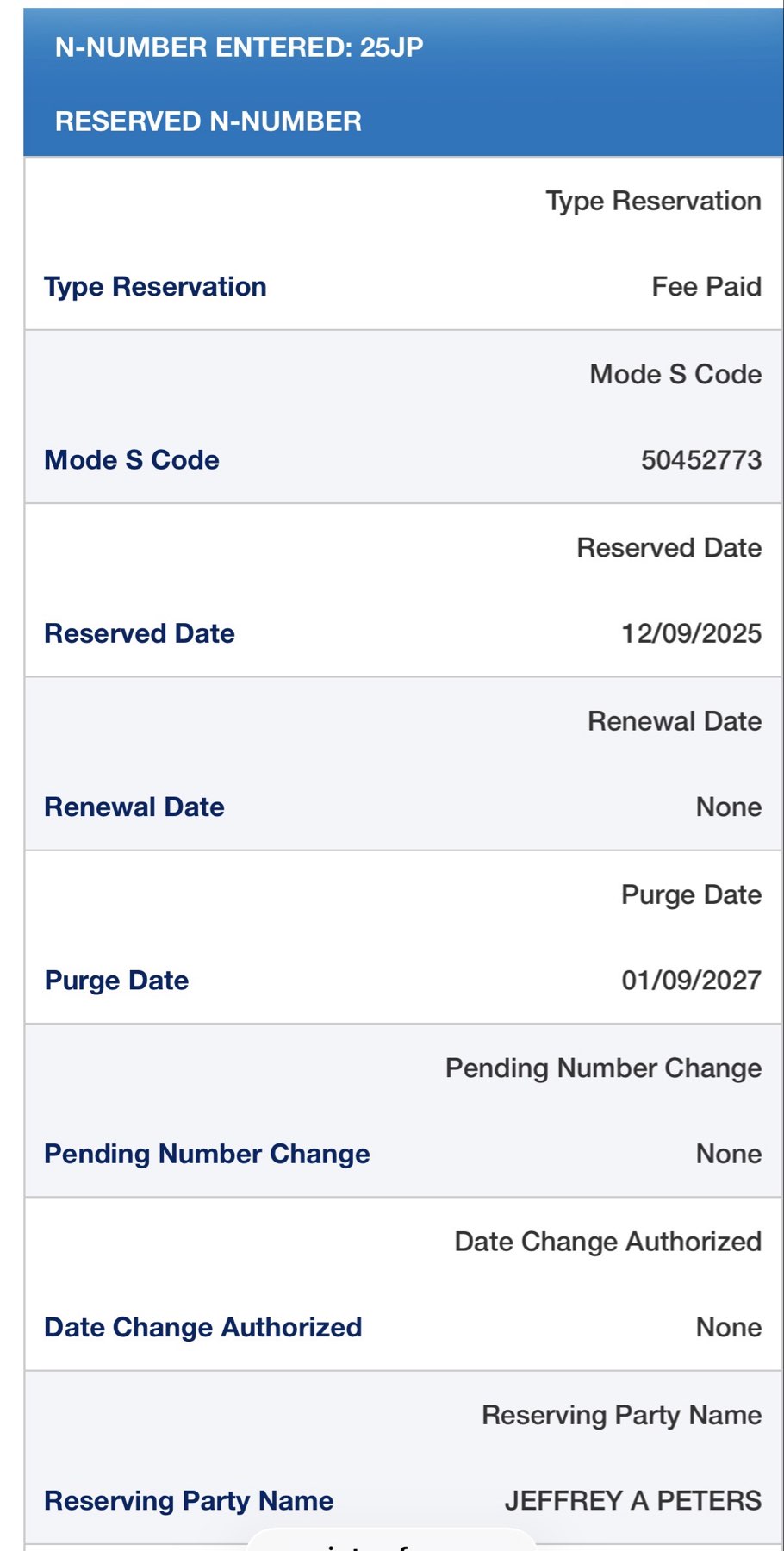This screenshot has height=1551, width=784.
Task: Select the RESERVED N-NUMBER section heading
Action: pyautogui.click(x=208, y=121)
